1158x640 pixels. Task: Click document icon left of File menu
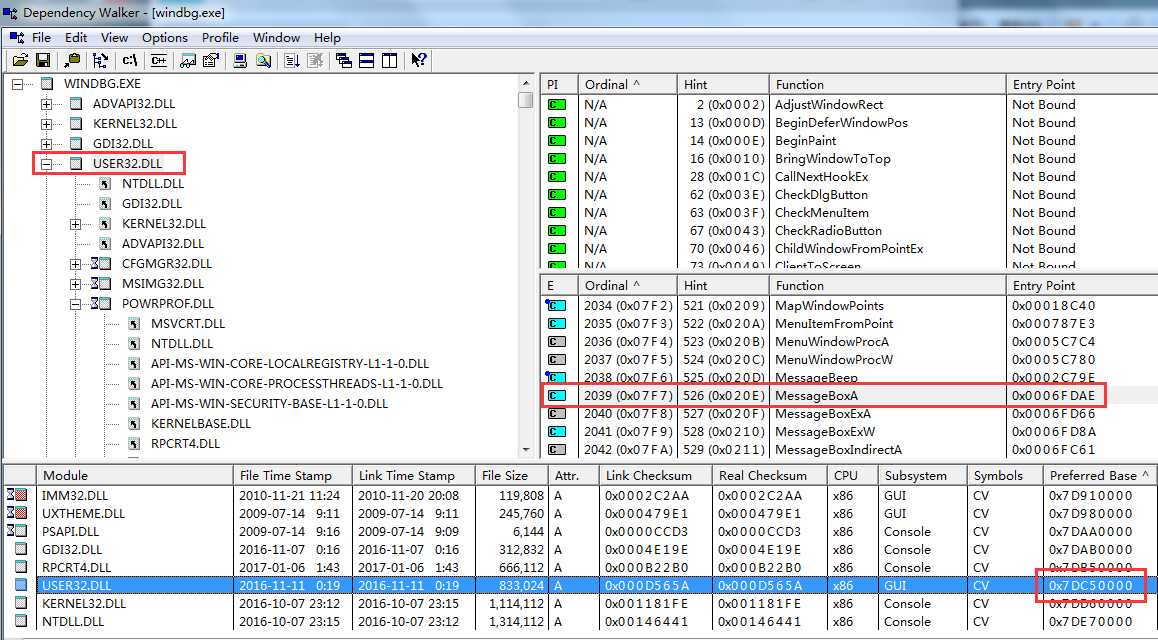point(16,37)
